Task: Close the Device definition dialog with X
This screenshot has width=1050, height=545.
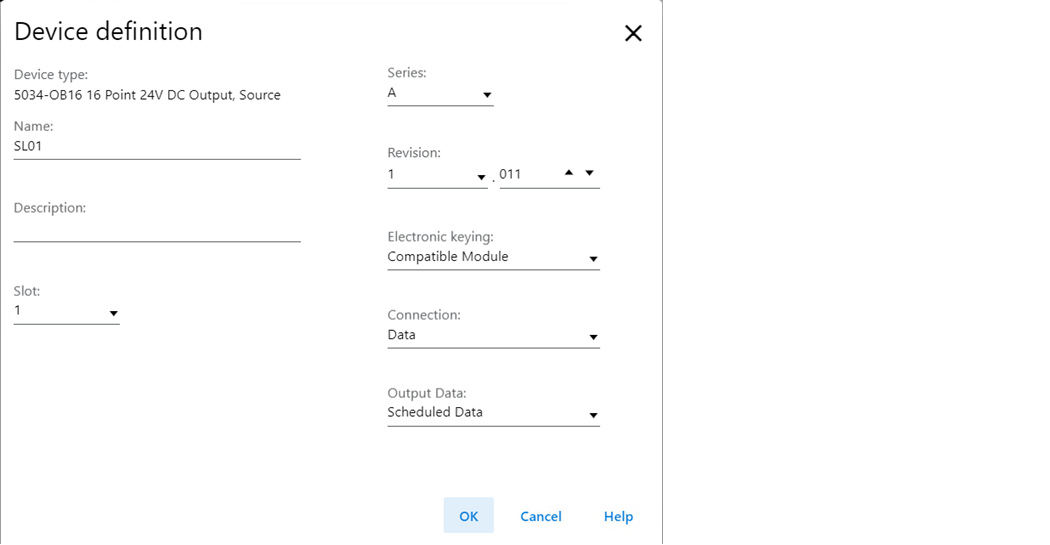Action: coord(633,33)
